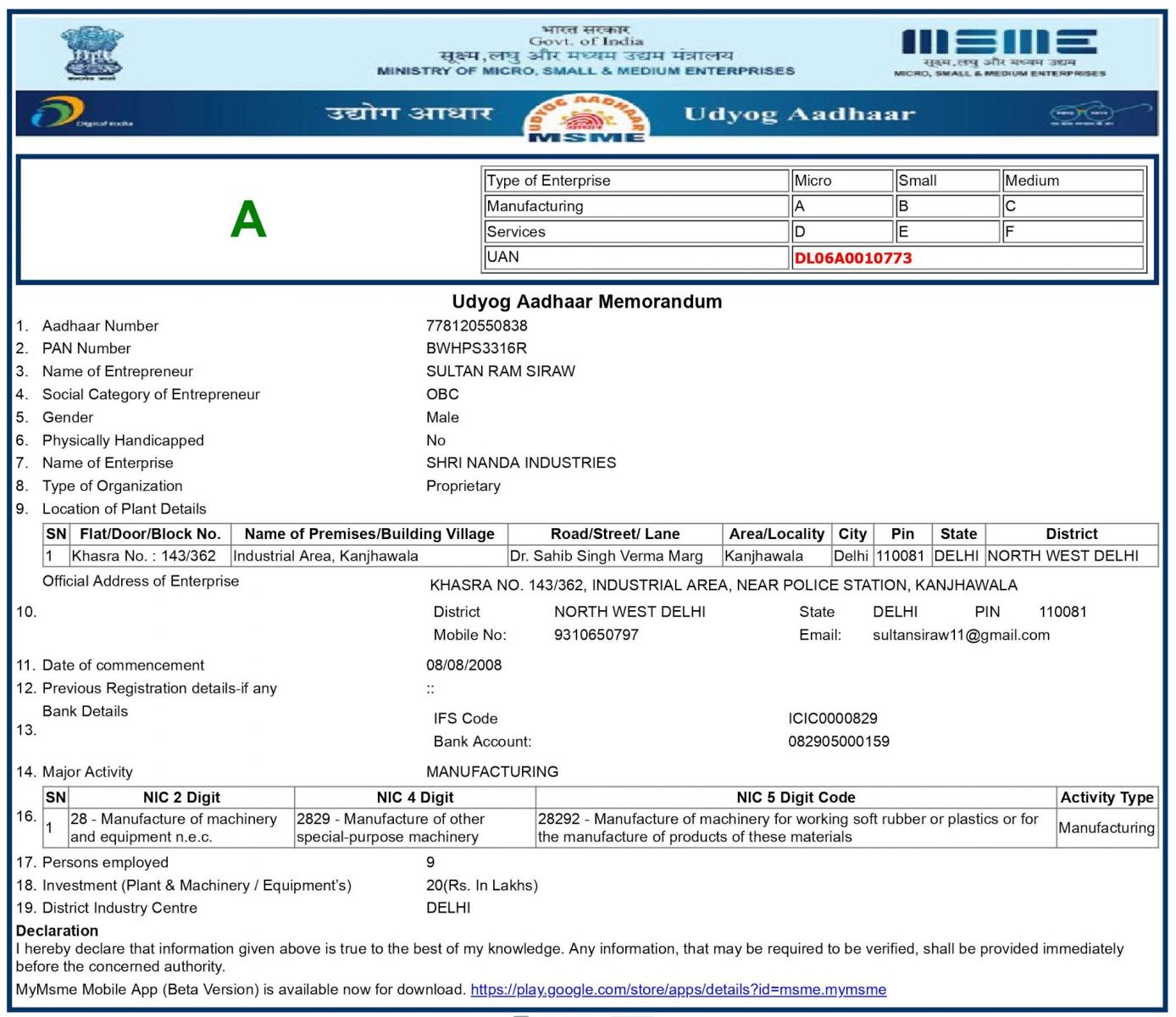The height and width of the screenshot is (1017, 1176).
Task: Click the large green letter A
Action: click(x=248, y=220)
